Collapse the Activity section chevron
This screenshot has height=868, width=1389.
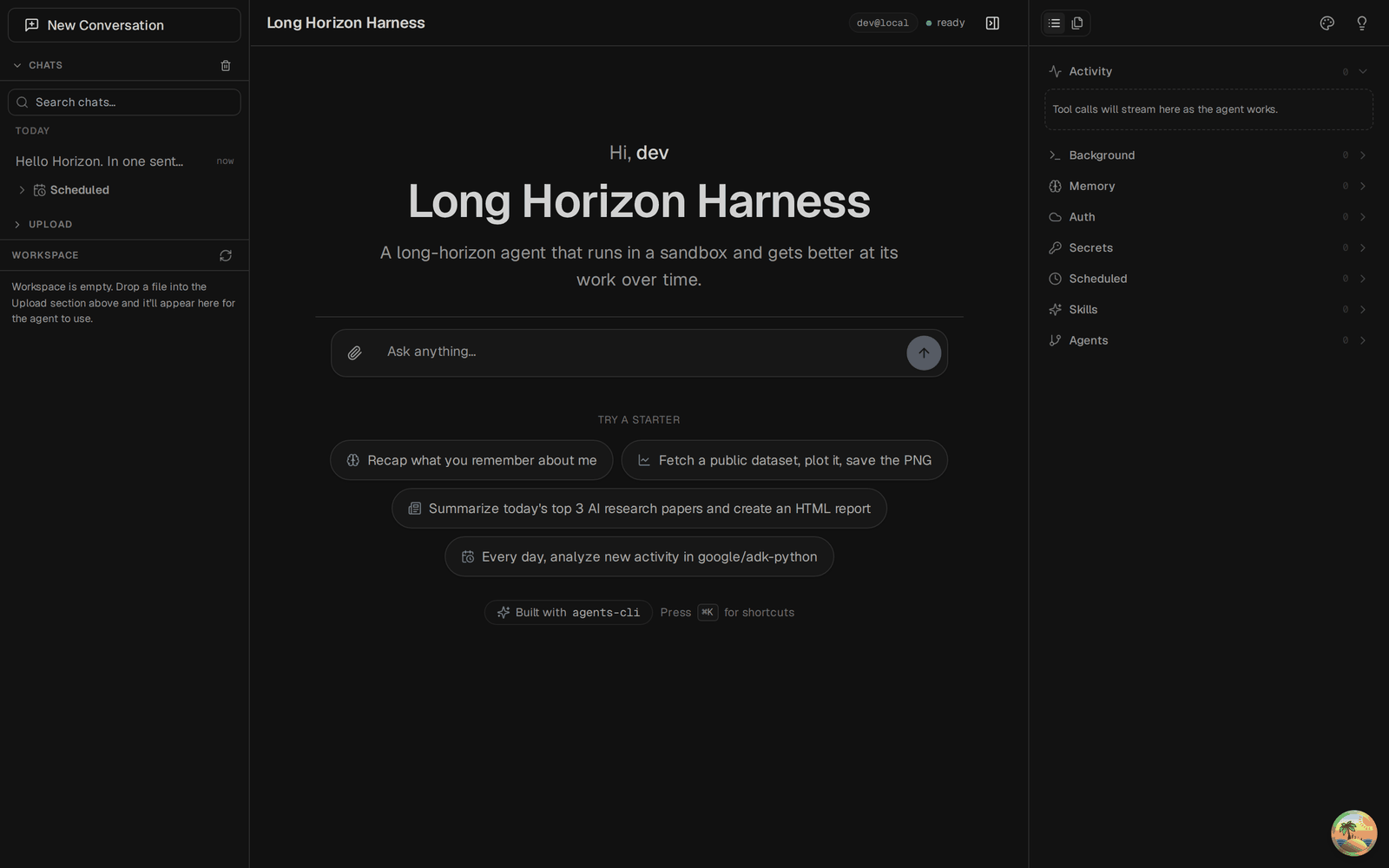(x=1363, y=71)
